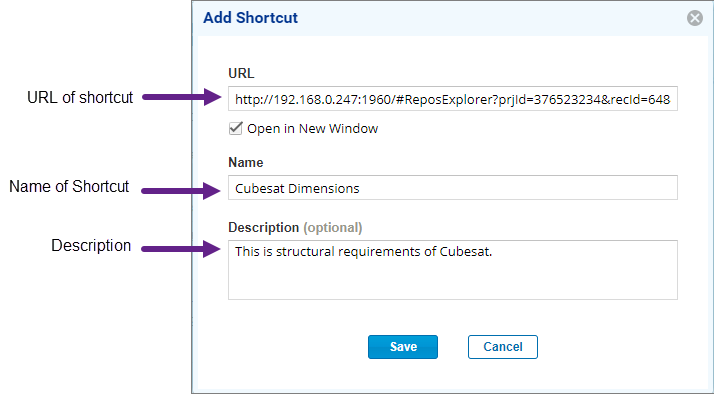Save the new shortcut
Image resolution: width=714 pixels, height=400 pixels.
(x=403, y=347)
